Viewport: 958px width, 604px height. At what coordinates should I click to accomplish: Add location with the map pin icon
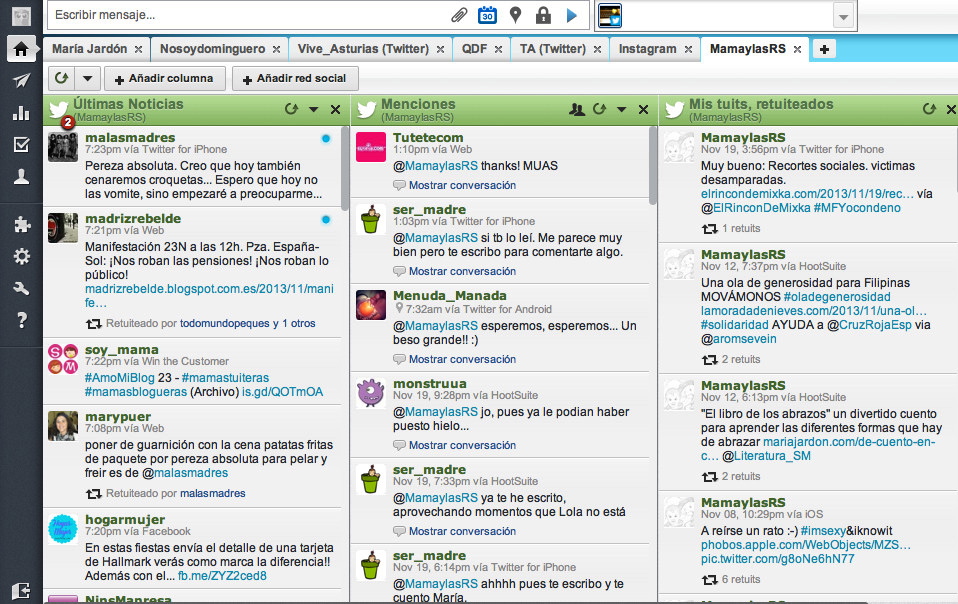pyautogui.click(x=515, y=15)
